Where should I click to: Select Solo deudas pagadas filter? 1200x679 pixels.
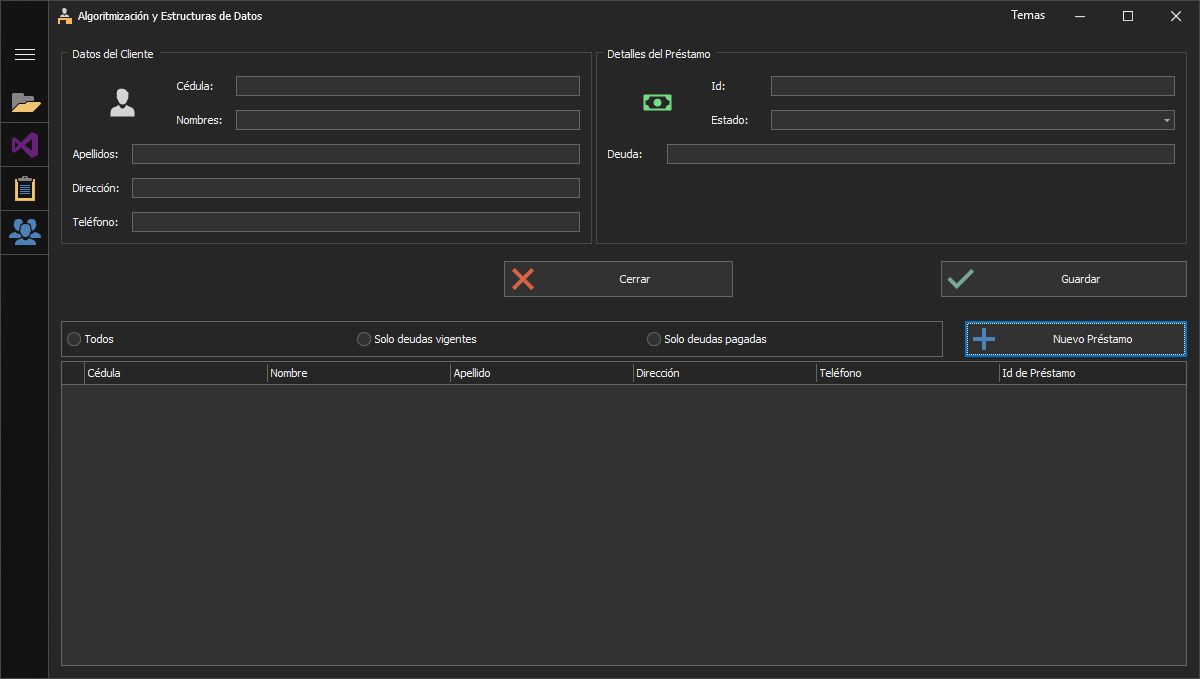pyautogui.click(x=654, y=339)
